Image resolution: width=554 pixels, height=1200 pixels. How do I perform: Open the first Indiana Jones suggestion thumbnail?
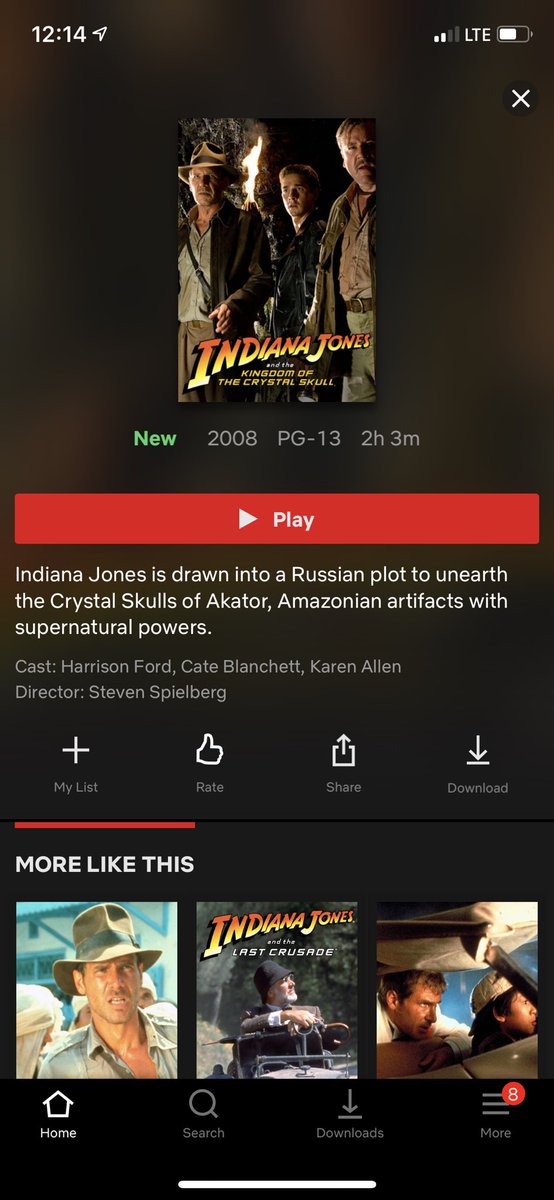(96, 990)
